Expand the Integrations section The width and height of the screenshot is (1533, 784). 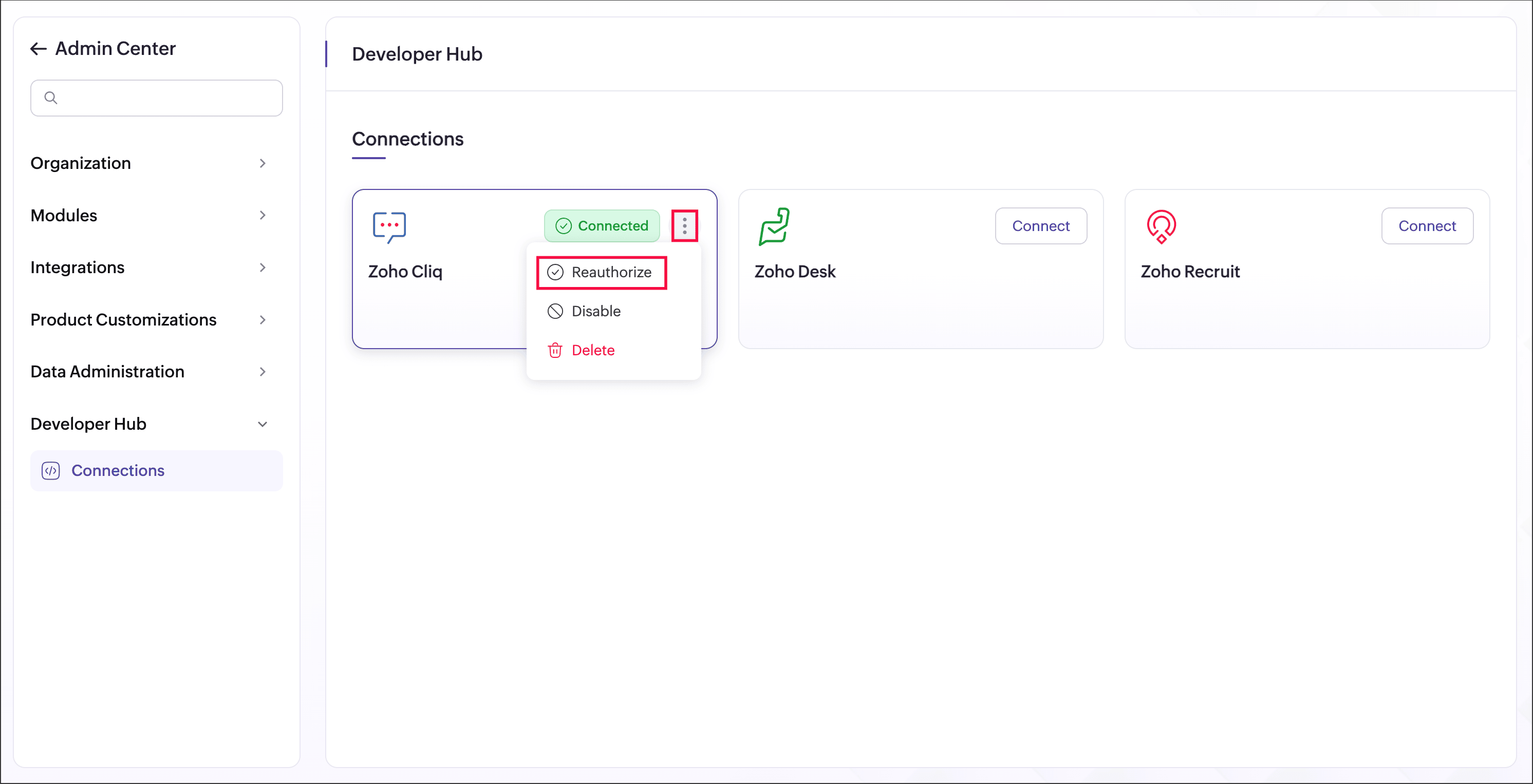tap(263, 267)
